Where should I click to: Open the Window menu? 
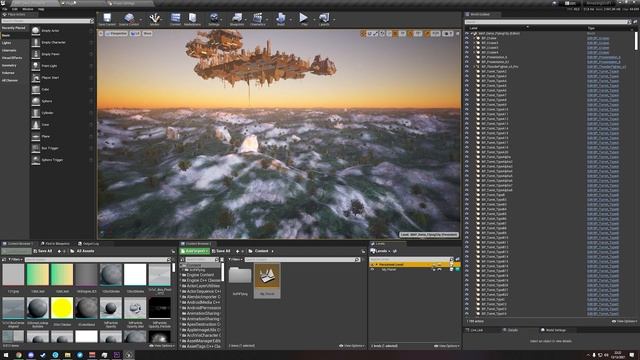pos(28,9)
